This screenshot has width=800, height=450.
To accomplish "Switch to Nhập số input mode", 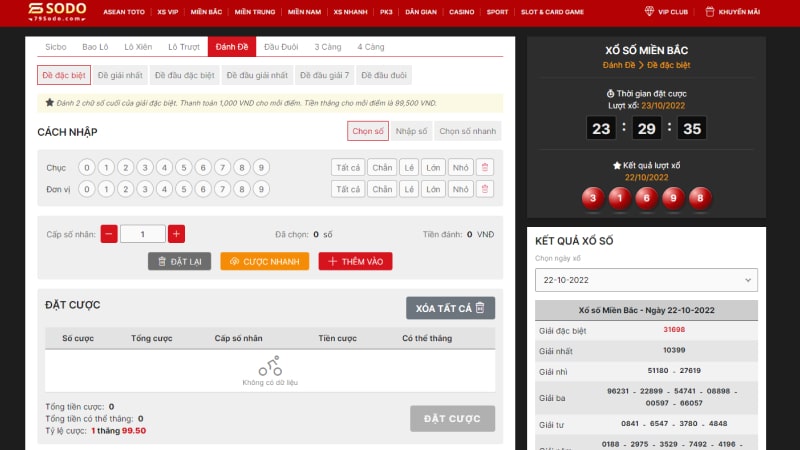I will click(x=410, y=131).
